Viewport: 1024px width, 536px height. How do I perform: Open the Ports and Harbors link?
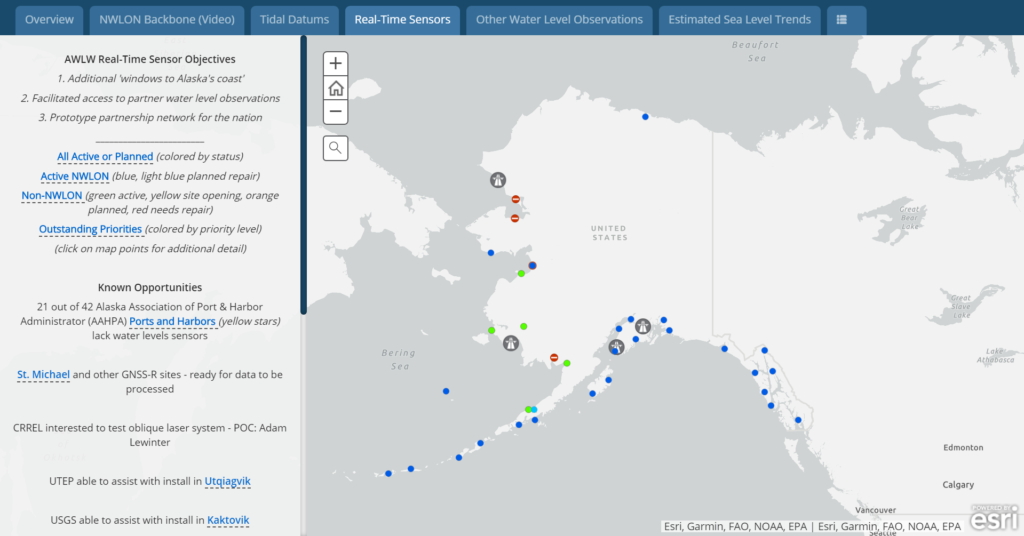[172, 321]
